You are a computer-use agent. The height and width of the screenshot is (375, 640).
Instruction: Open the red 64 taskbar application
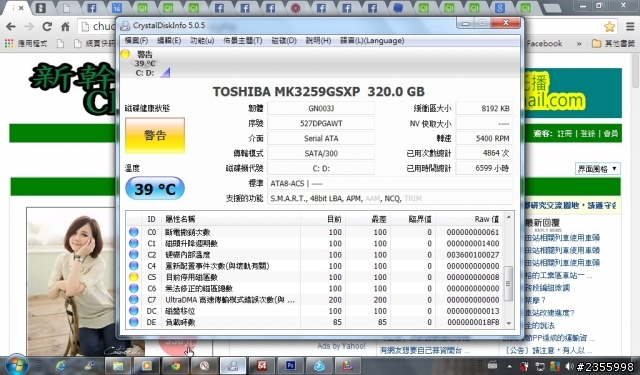click(261, 366)
